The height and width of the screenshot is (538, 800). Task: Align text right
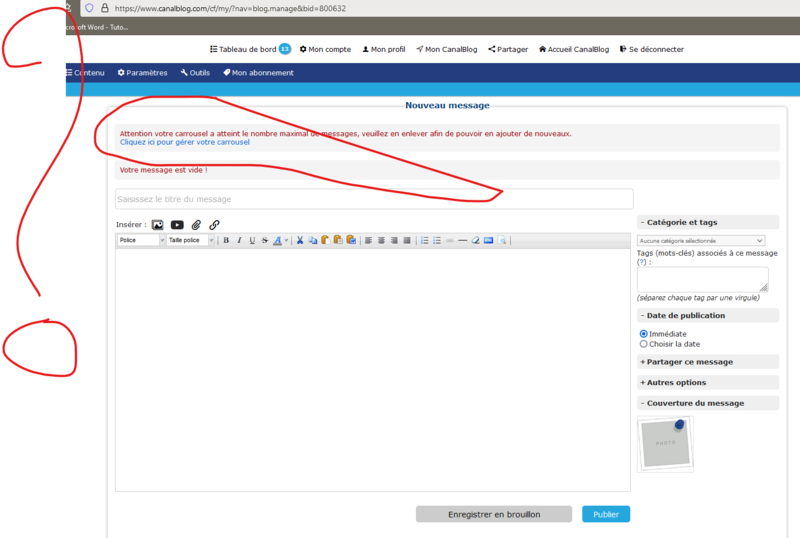point(394,240)
